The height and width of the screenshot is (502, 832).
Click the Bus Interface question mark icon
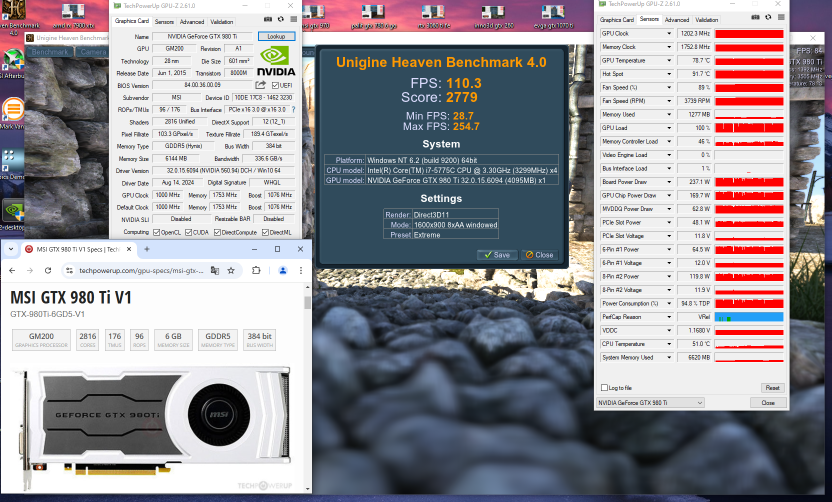pyautogui.click(x=292, y=109)
